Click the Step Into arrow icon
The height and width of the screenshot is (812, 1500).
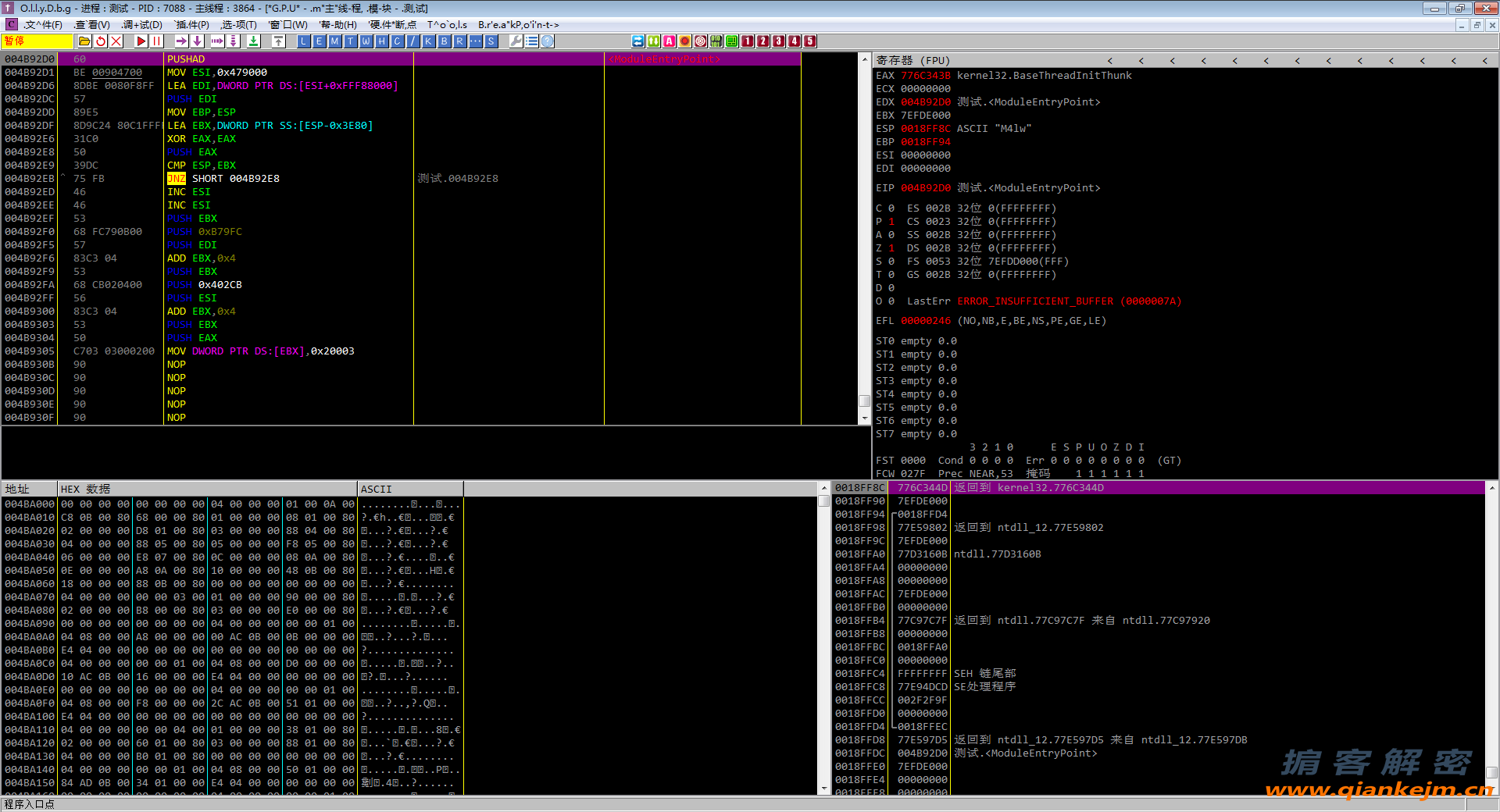point(181,41)
